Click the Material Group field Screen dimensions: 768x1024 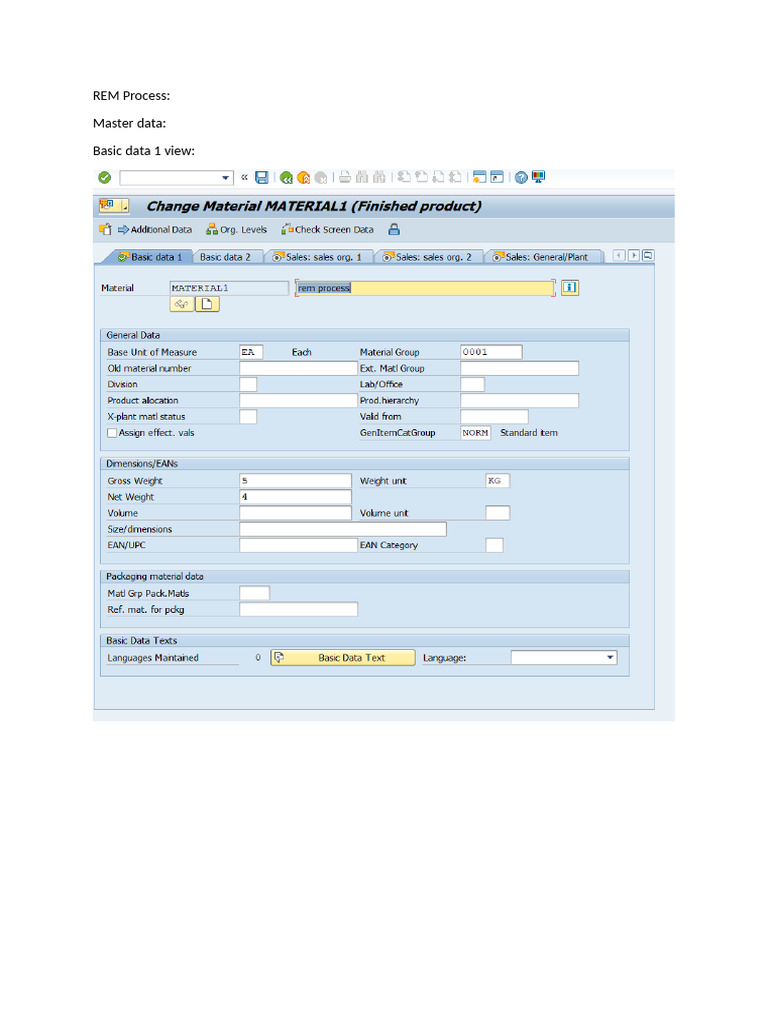pos(490,352)
